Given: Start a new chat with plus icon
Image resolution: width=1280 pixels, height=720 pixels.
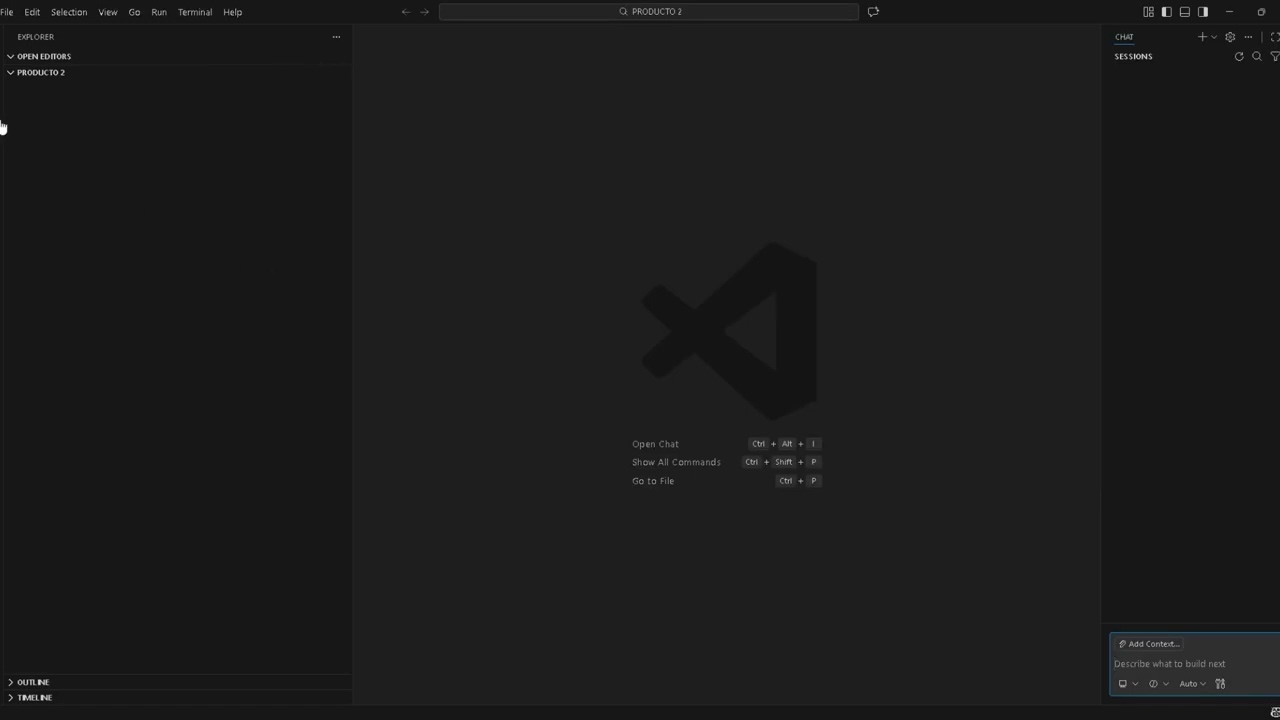Looking at the screenshot, I should [x=1202, y=37].
